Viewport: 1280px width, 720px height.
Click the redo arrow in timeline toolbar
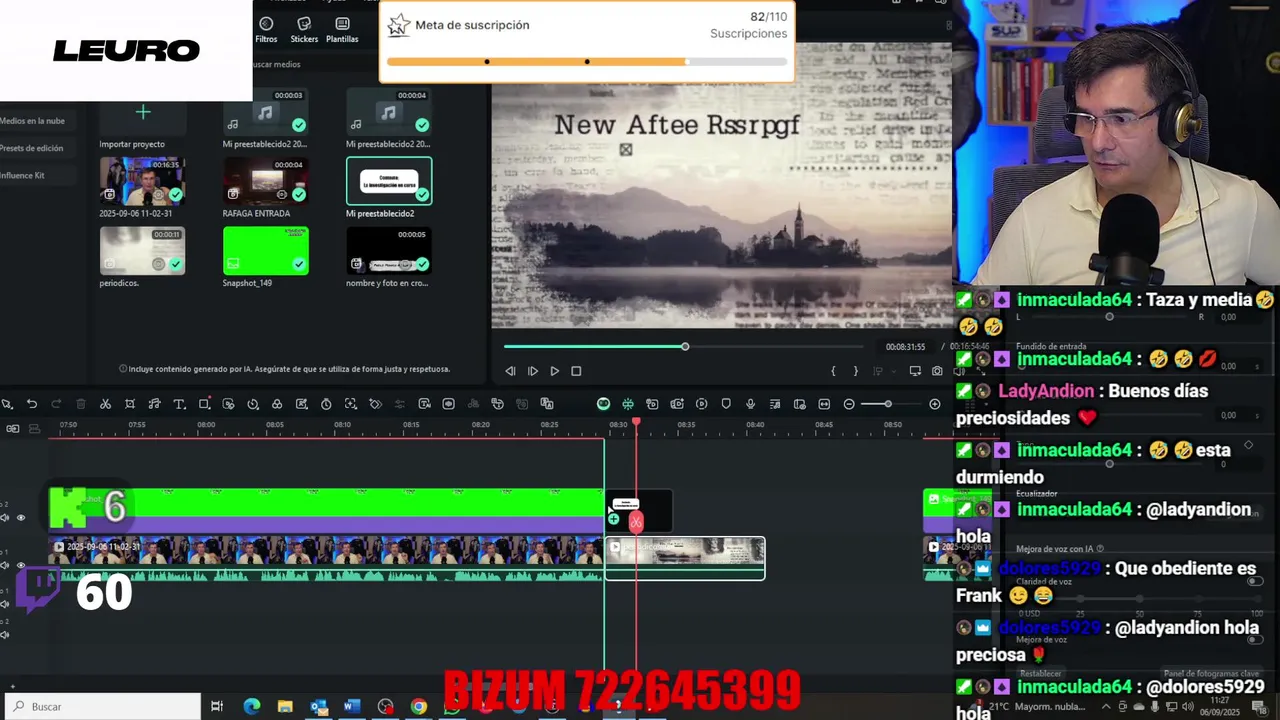point(56,404)
